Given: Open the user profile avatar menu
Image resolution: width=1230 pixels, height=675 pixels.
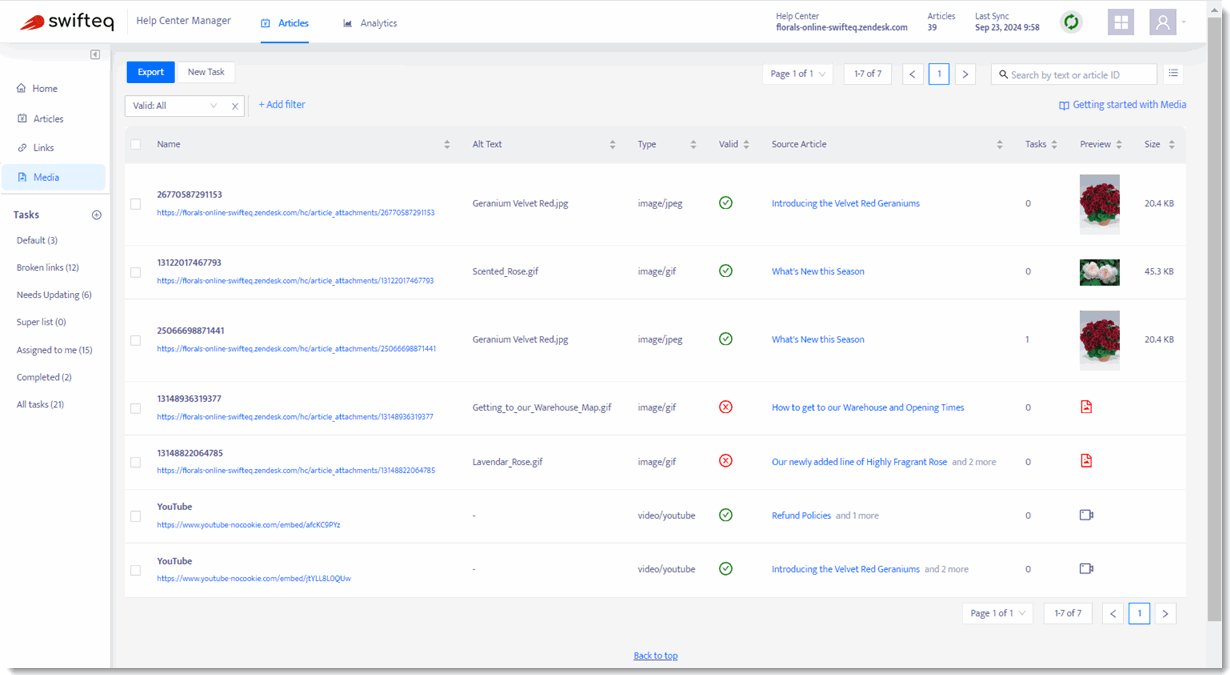Looking at the screenshot, I should click(x=1162, y=22).
